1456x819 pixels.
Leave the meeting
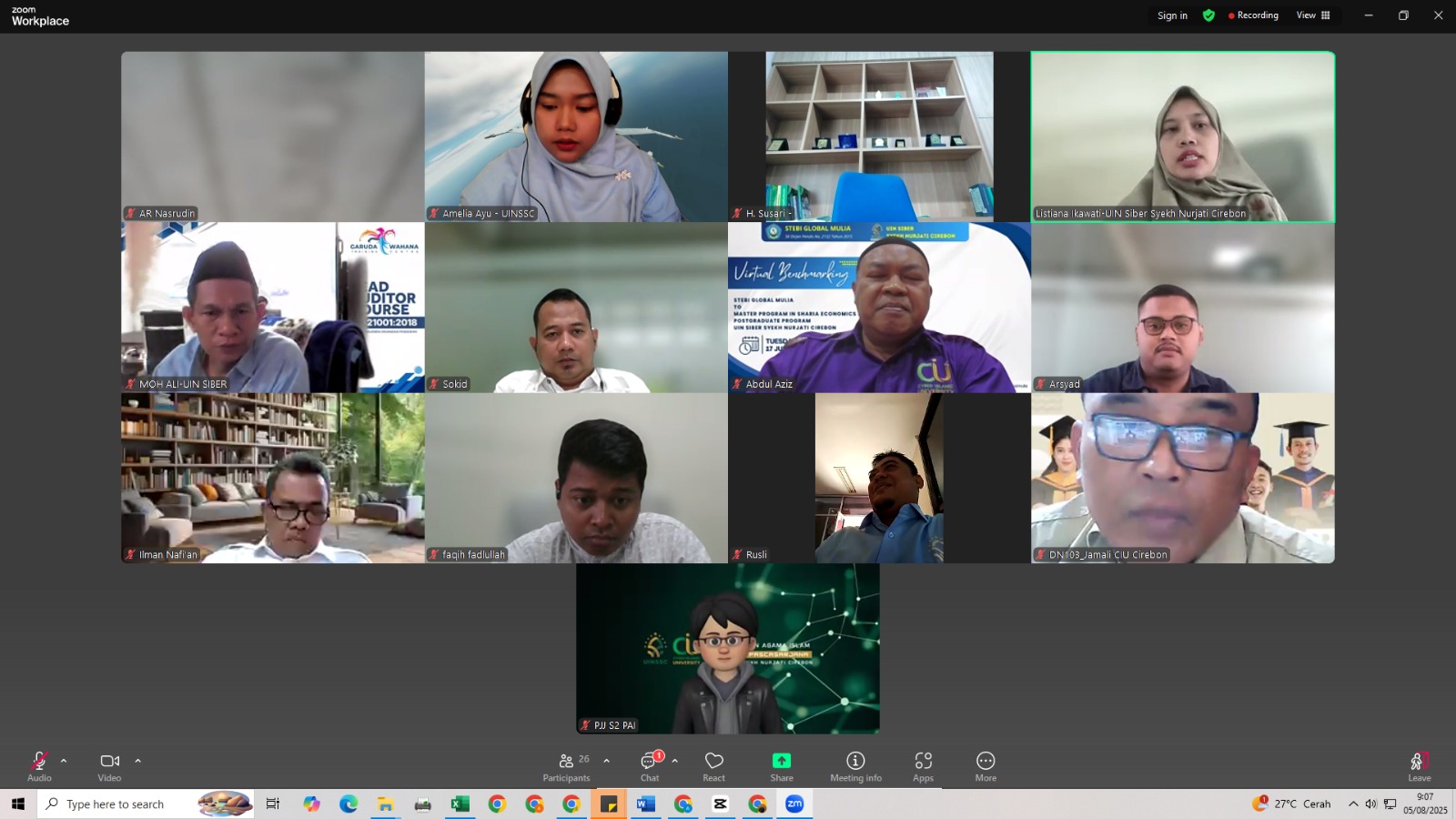1419,765
